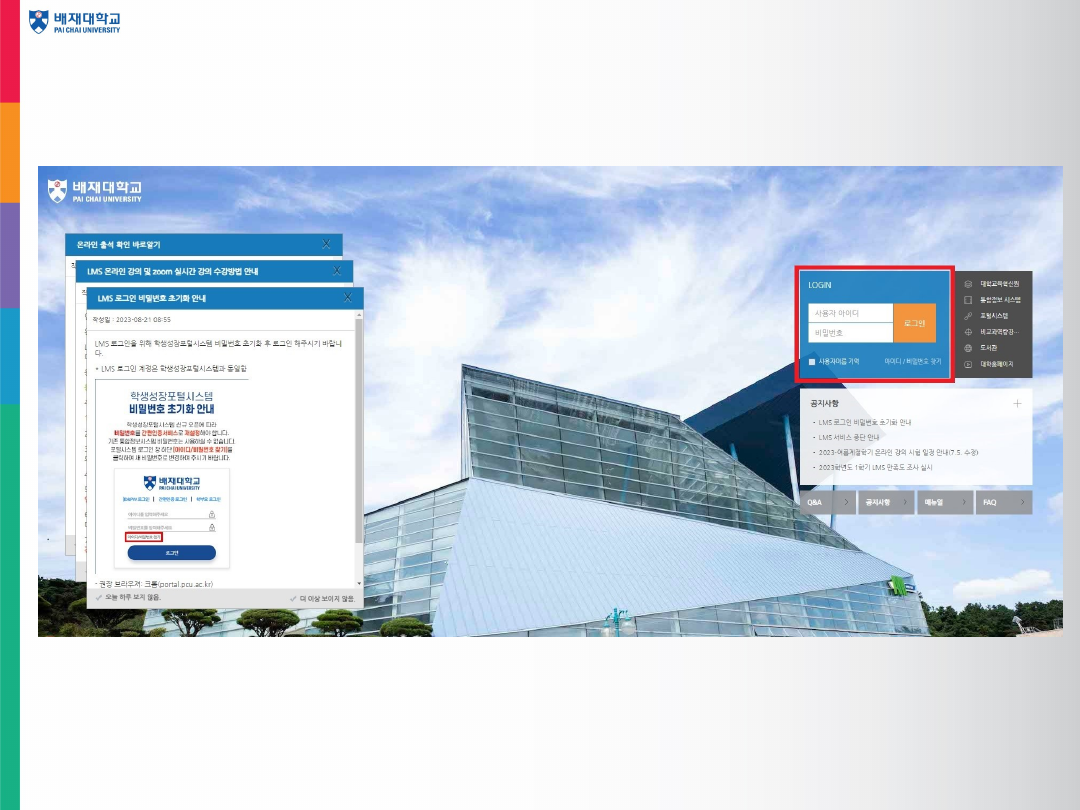
Task: Open 포털시스템 via its chain-link icon
Action: [x=968, y=316]
